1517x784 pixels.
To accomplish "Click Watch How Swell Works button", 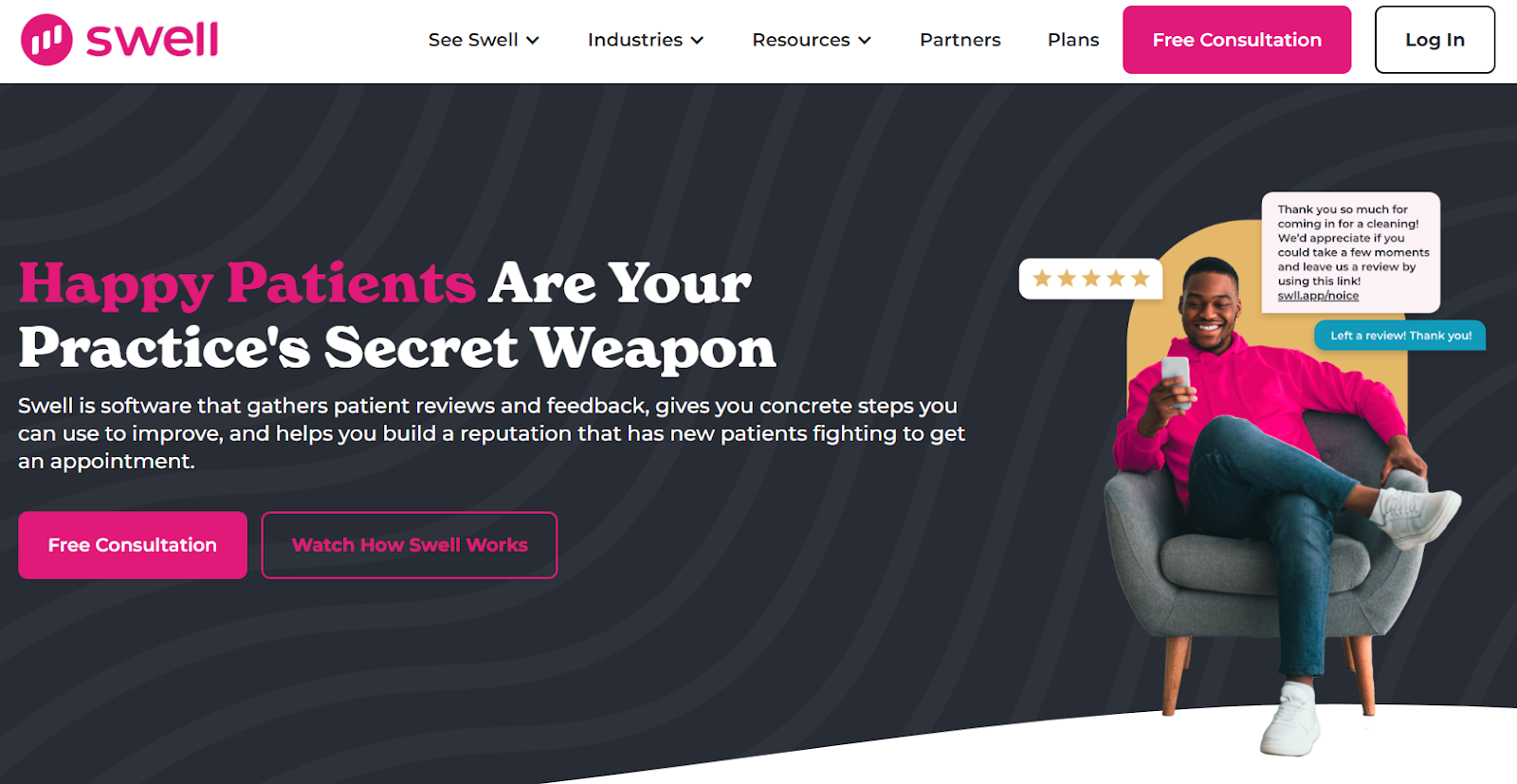I will click(x=410, y=545).
